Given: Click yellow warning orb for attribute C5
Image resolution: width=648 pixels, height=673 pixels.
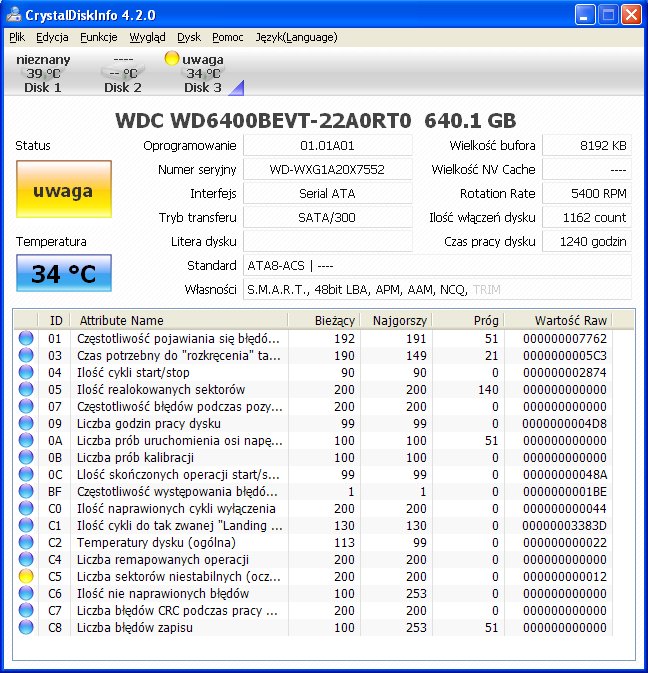Looking at the screenshot, I should [26, 576].
